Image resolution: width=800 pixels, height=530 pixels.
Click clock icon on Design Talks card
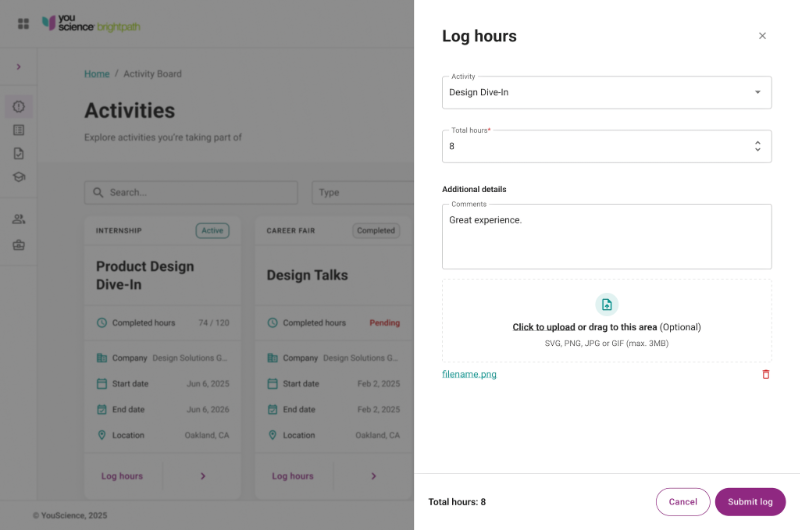(x=273, y=323)
